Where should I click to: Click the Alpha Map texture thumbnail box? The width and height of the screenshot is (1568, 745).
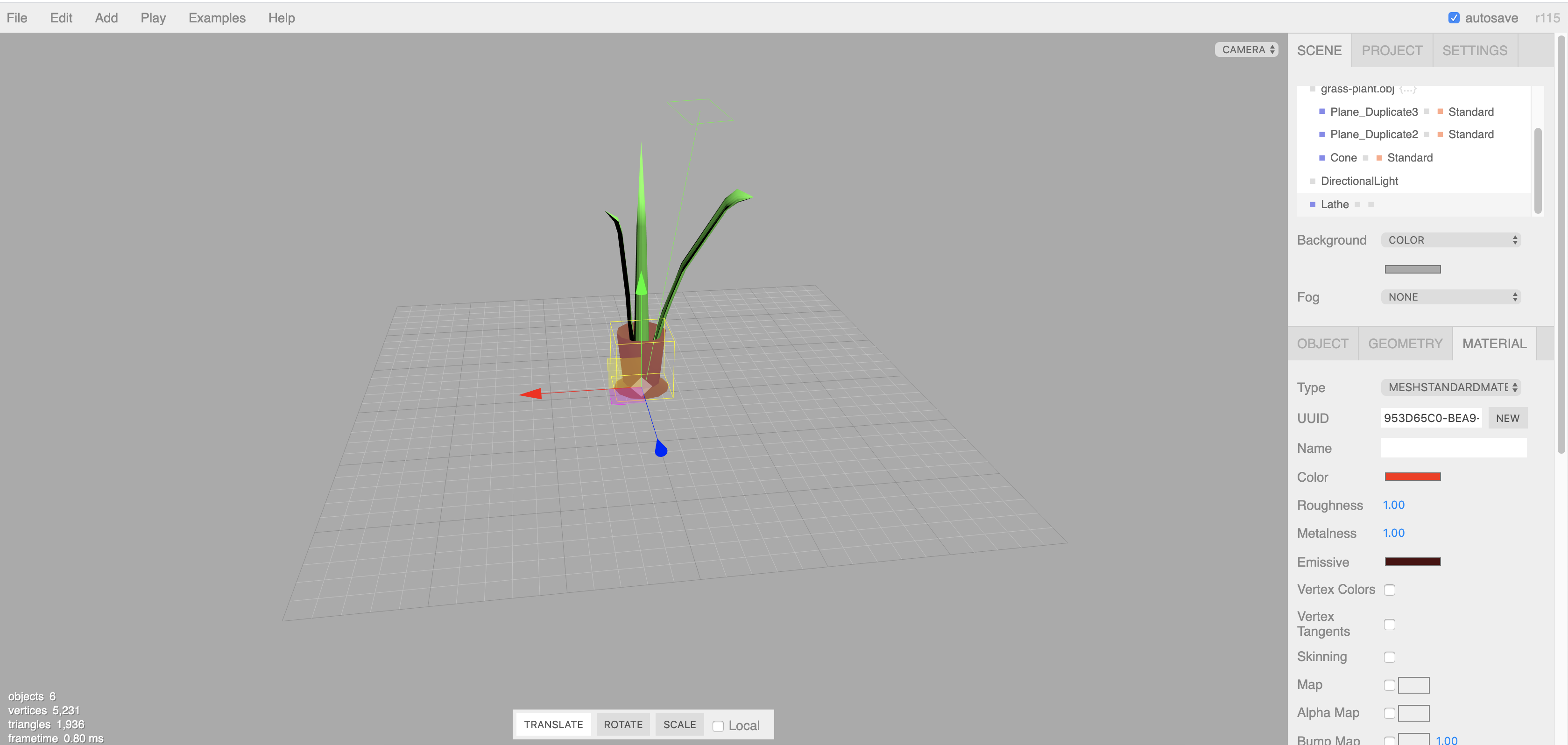click(1413, 713)
